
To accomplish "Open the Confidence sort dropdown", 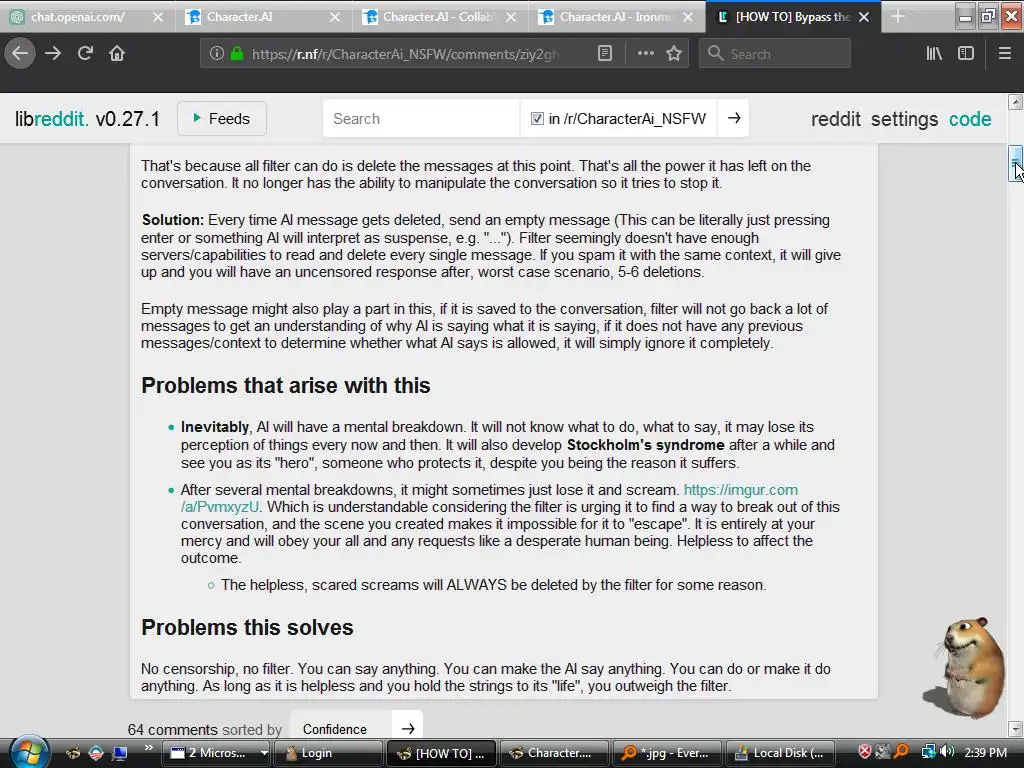I will (341, 729).
